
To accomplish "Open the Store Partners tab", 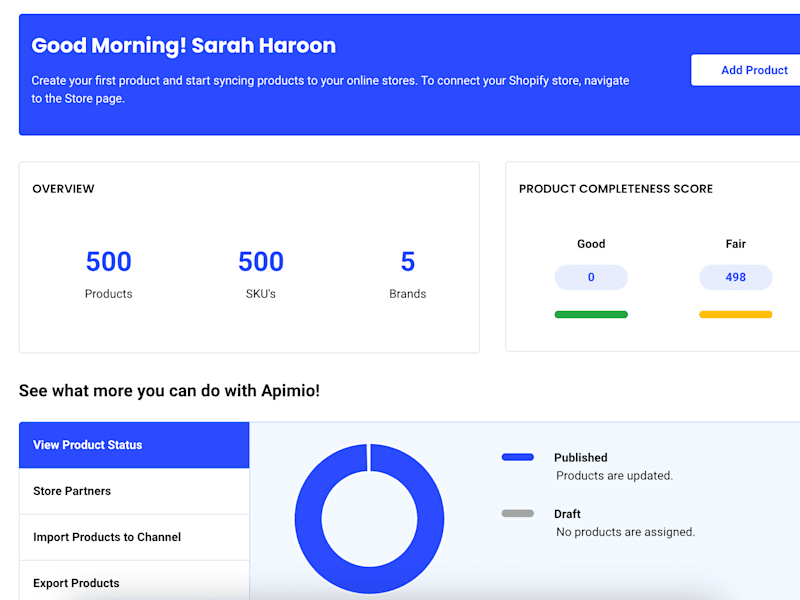I will pos(134,491).
